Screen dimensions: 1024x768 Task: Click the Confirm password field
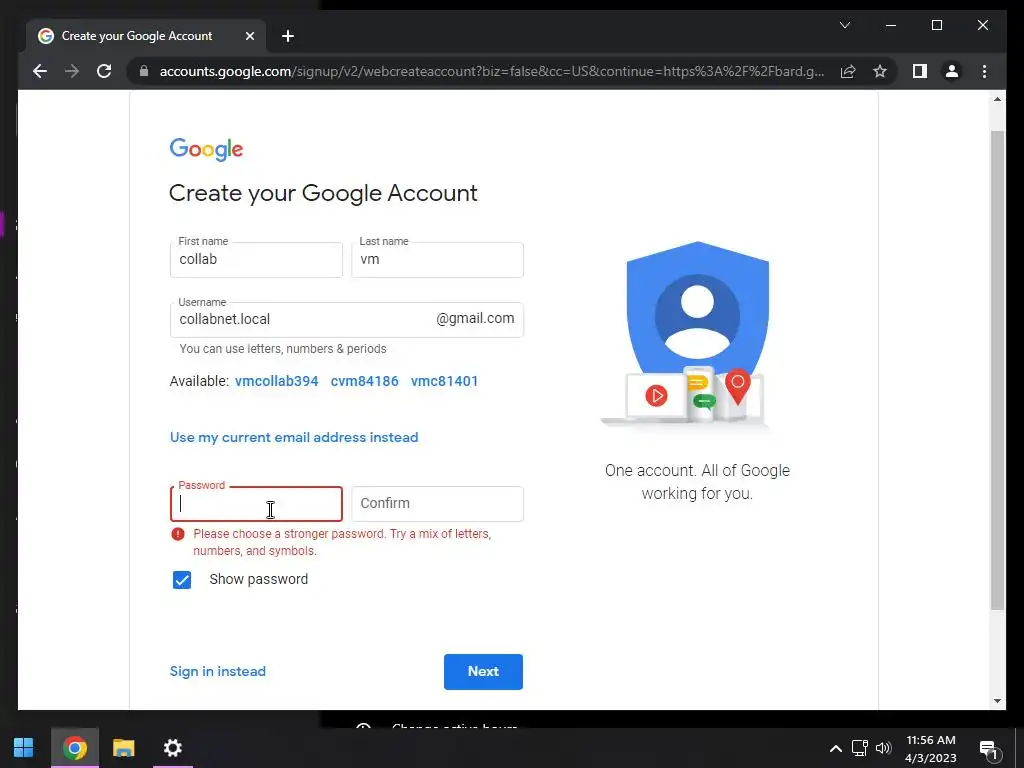click(437, 504)
